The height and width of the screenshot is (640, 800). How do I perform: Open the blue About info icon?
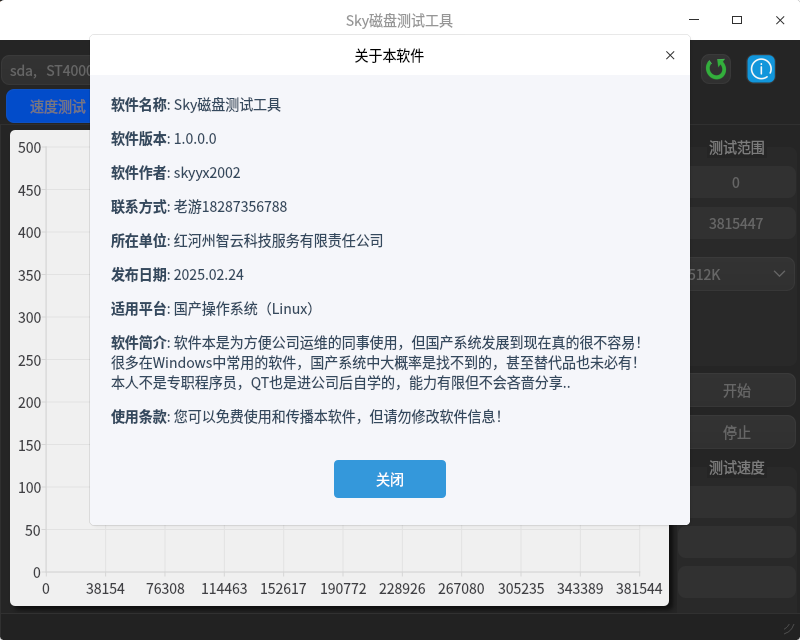click(762, 69)
